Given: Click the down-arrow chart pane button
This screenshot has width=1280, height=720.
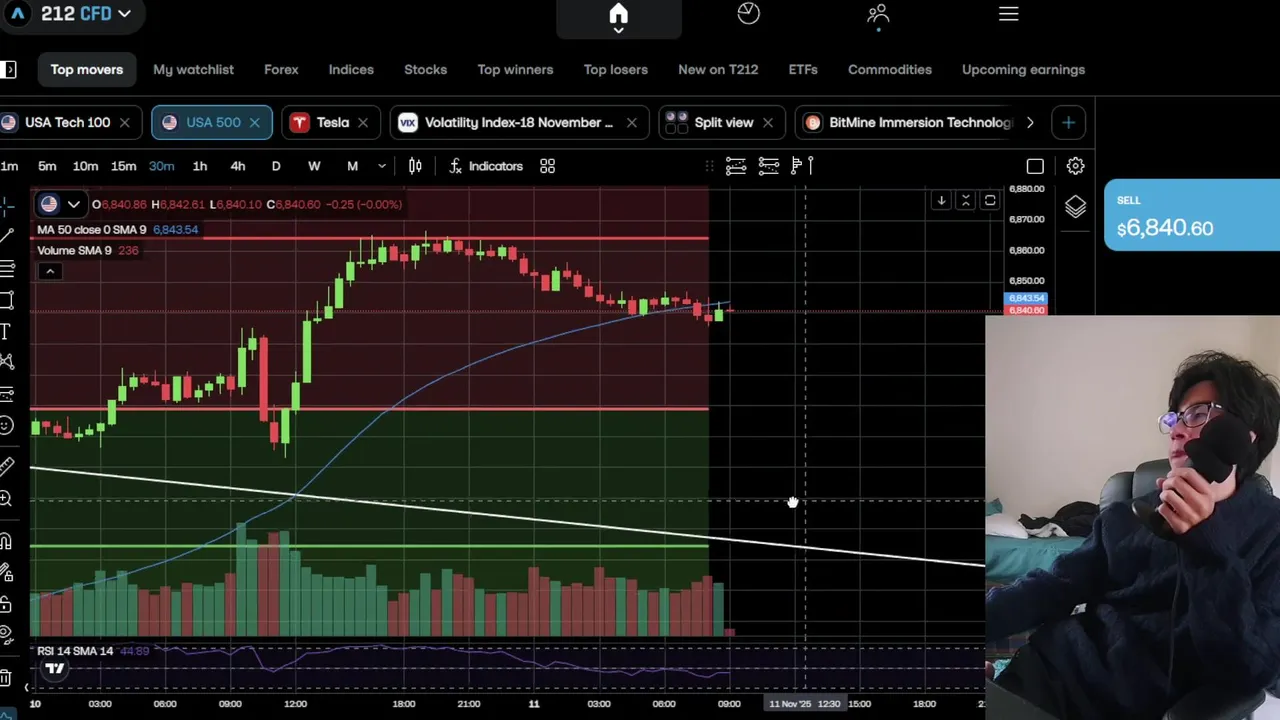Looking at the screenshot, I should (941, 201).
